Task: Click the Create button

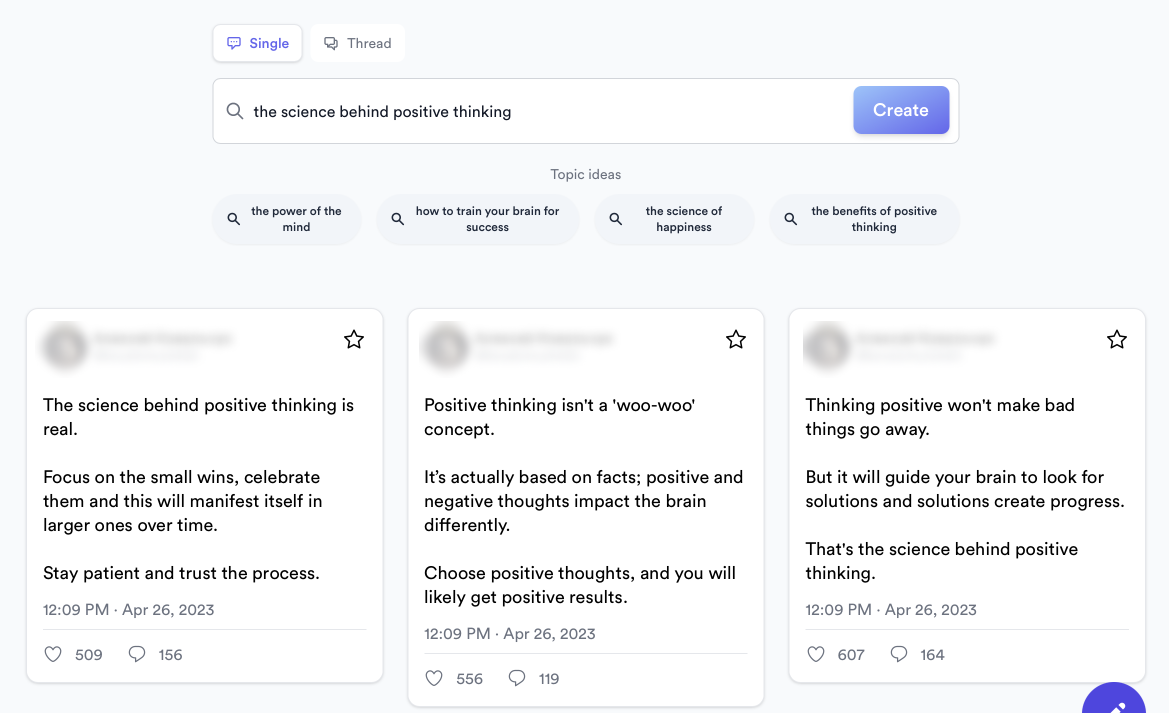Action: [901, 110]
